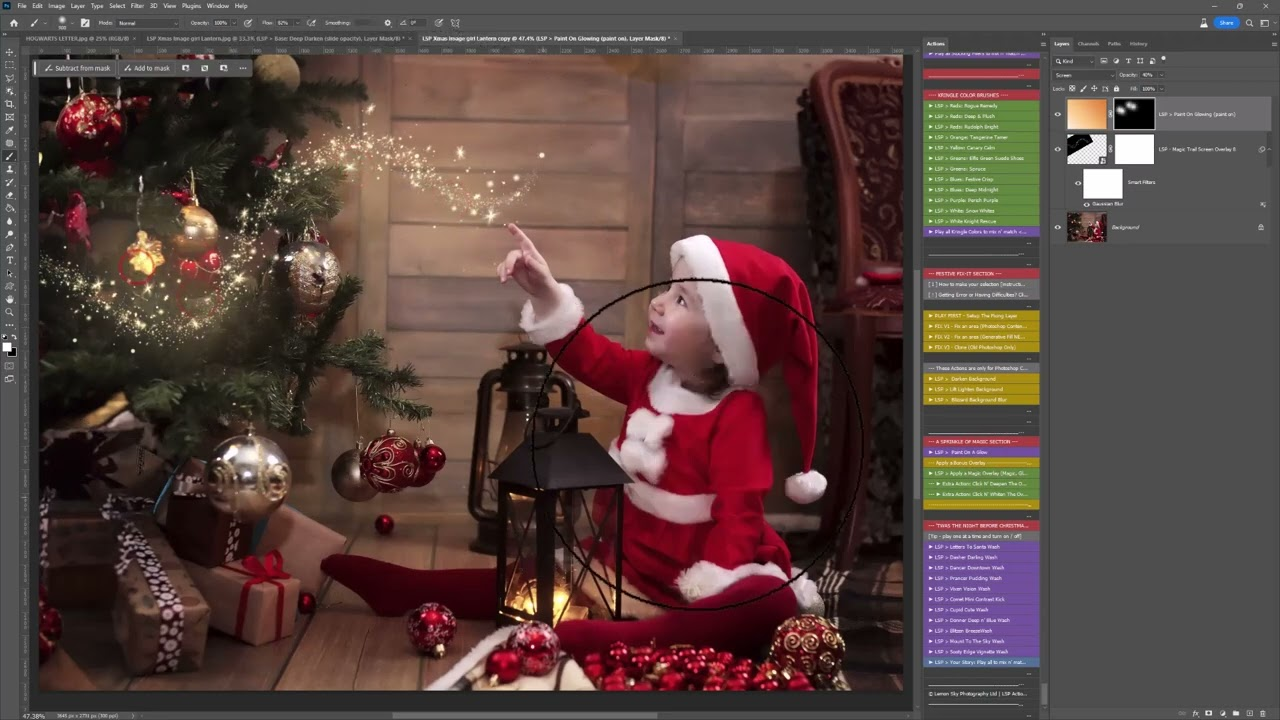This screenshot has width=1280, height=720.
Task: Click the foreground color swatch
Action: click(x=8, y=345)
